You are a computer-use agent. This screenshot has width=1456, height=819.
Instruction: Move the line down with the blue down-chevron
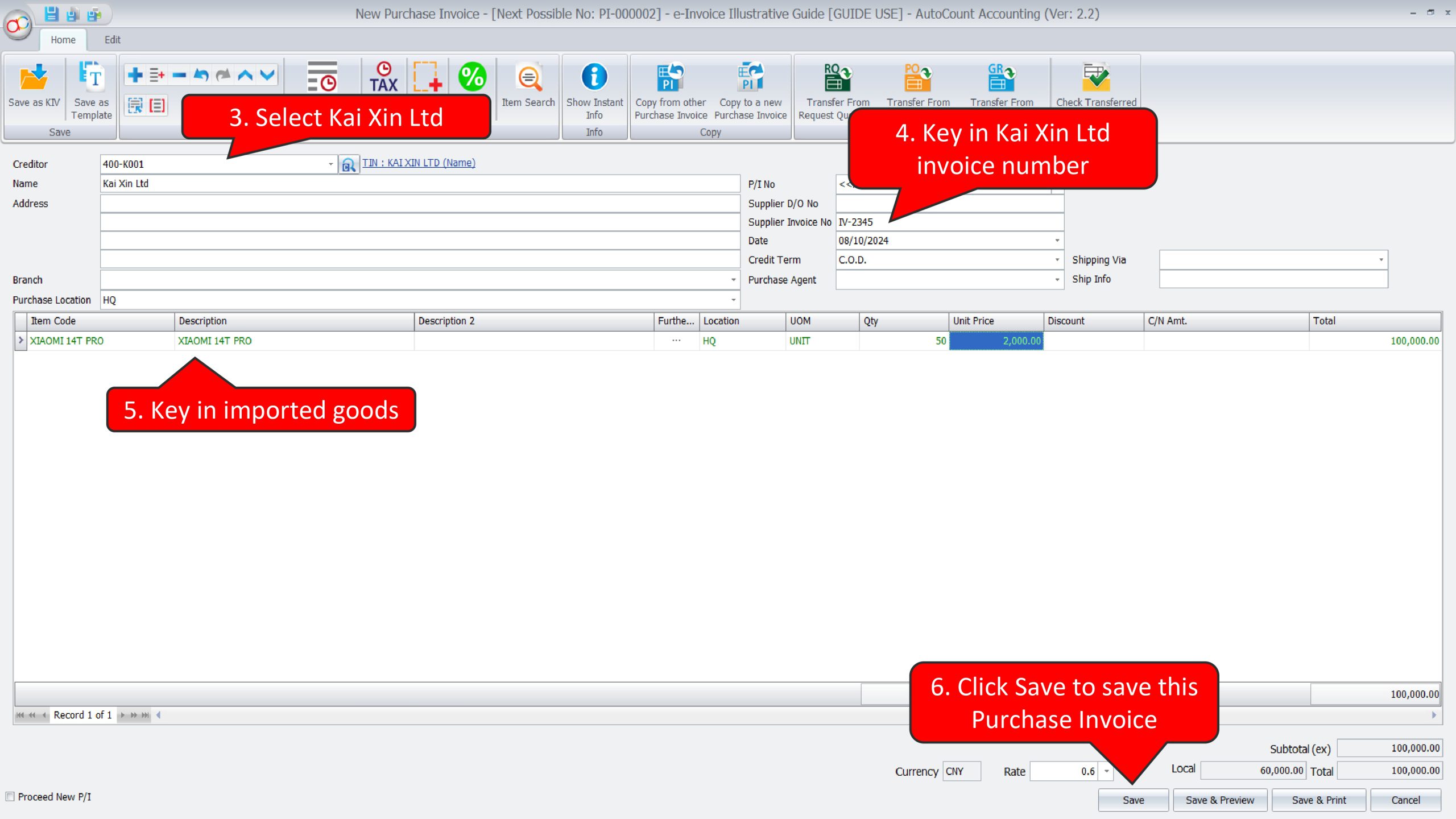pyautogui.click(x=267, y=75)
